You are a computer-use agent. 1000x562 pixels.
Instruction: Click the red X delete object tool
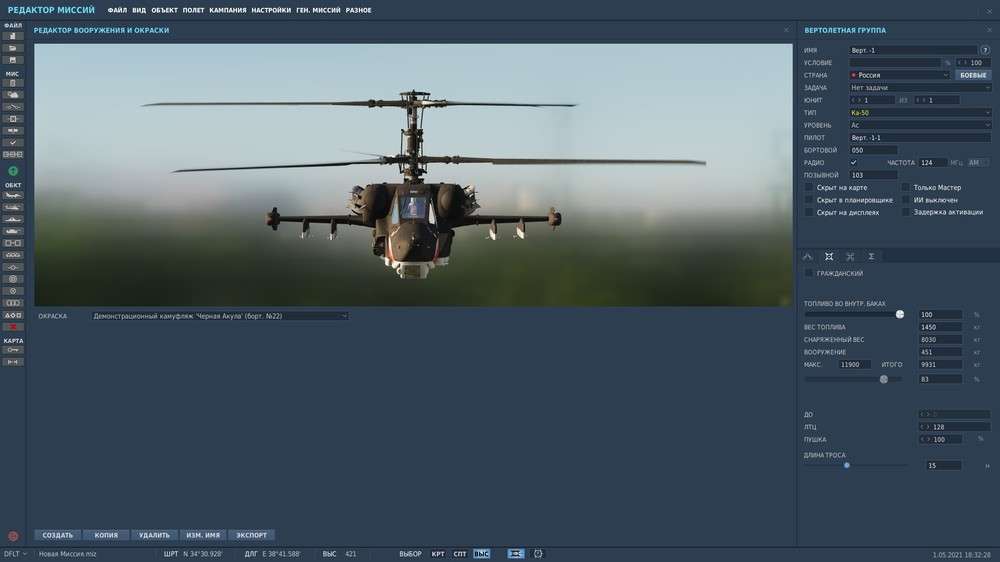[x=13, y=327]
